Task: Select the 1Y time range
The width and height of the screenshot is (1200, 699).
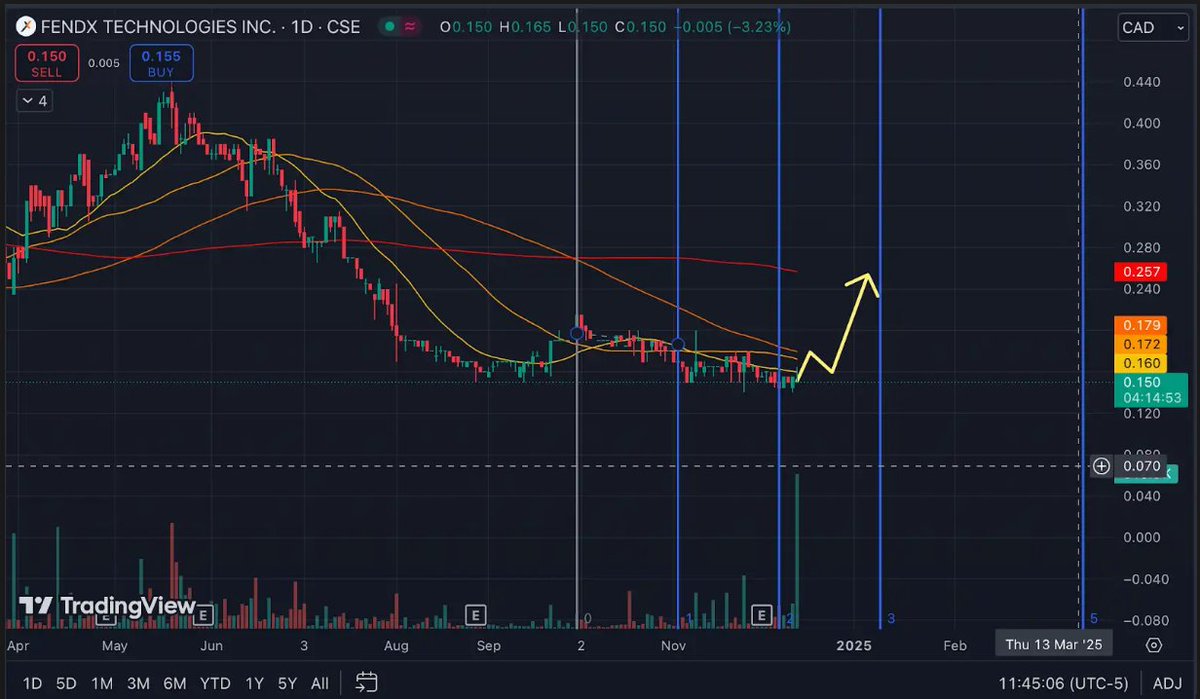Action: (254, 684)
